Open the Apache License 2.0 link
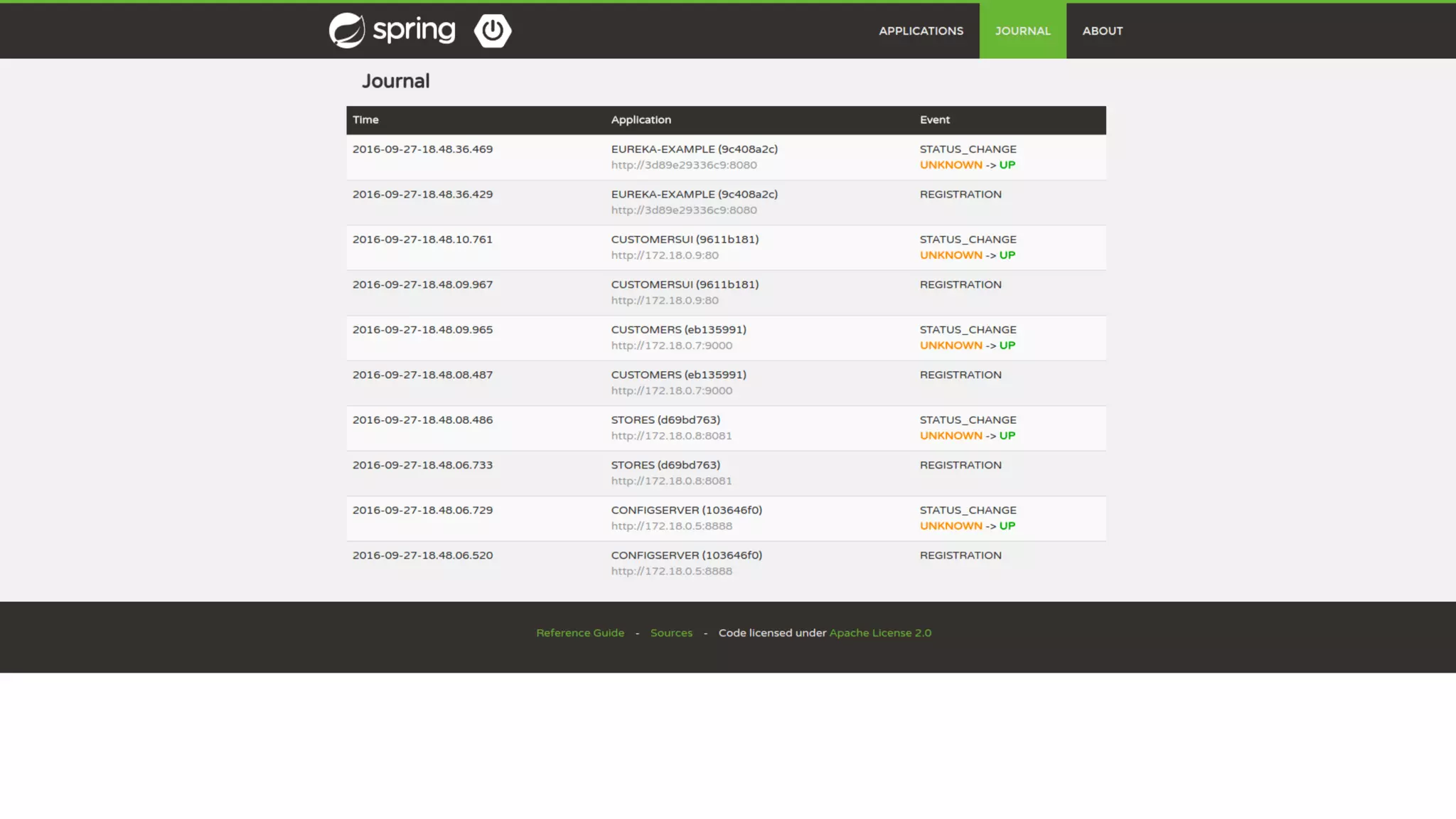Screen dimensions: 1456x819 (880, 633)
